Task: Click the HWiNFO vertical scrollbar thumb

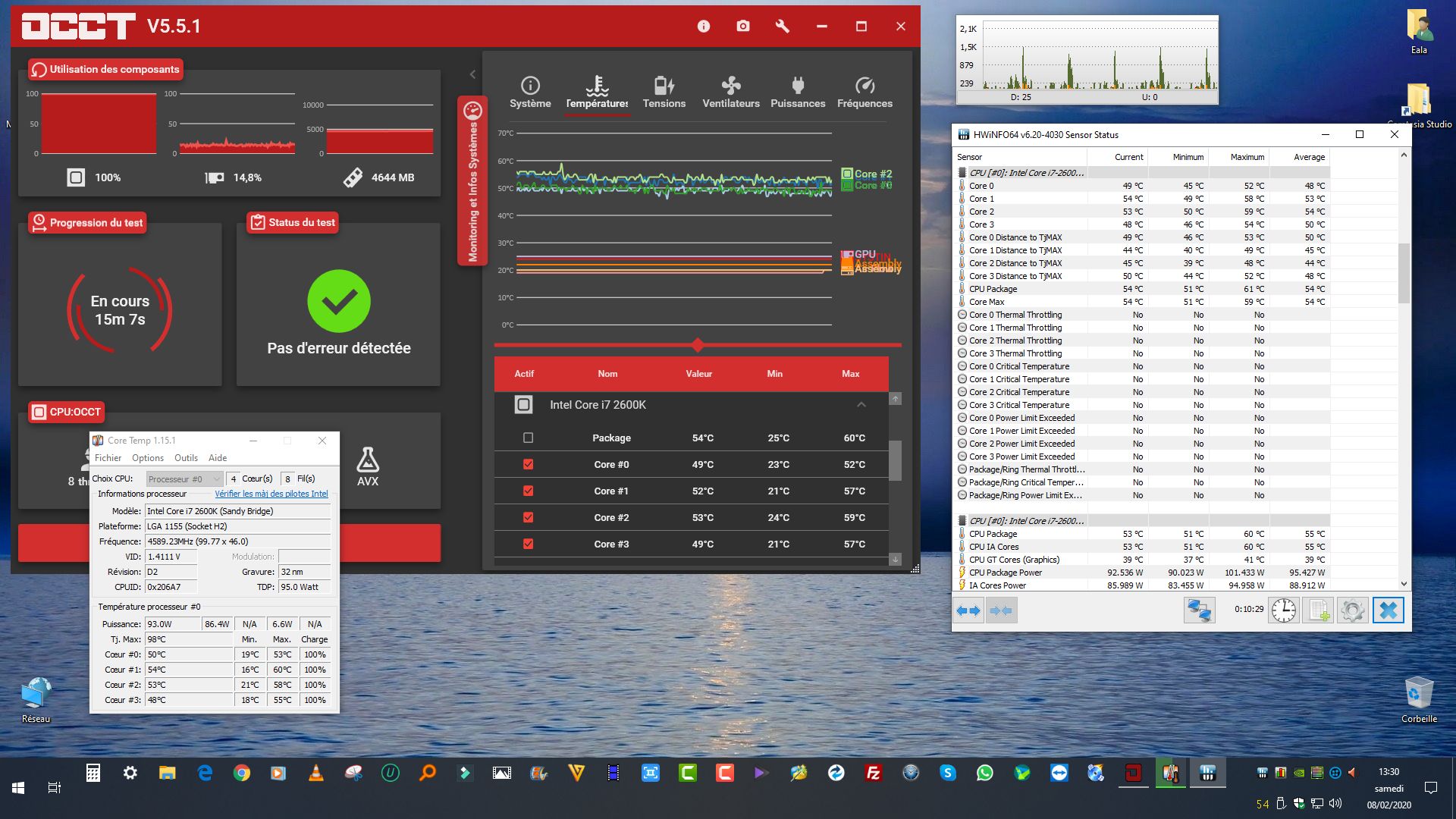Action: click(x=1404, y=272)
